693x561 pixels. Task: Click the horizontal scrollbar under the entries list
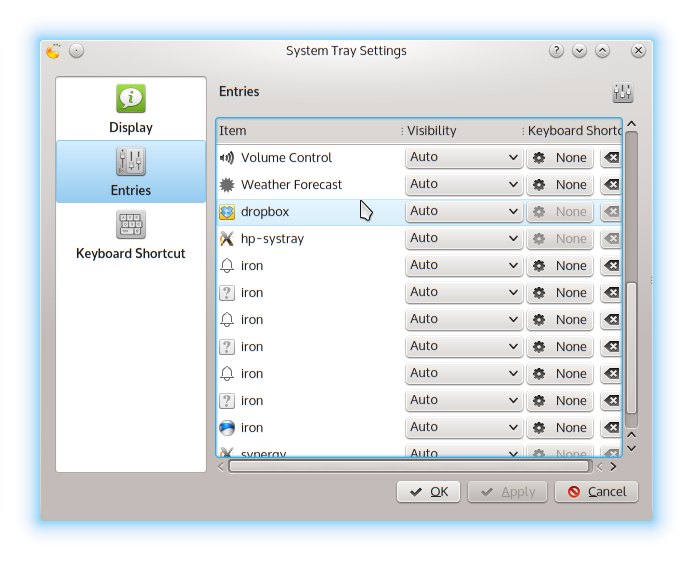408,466
